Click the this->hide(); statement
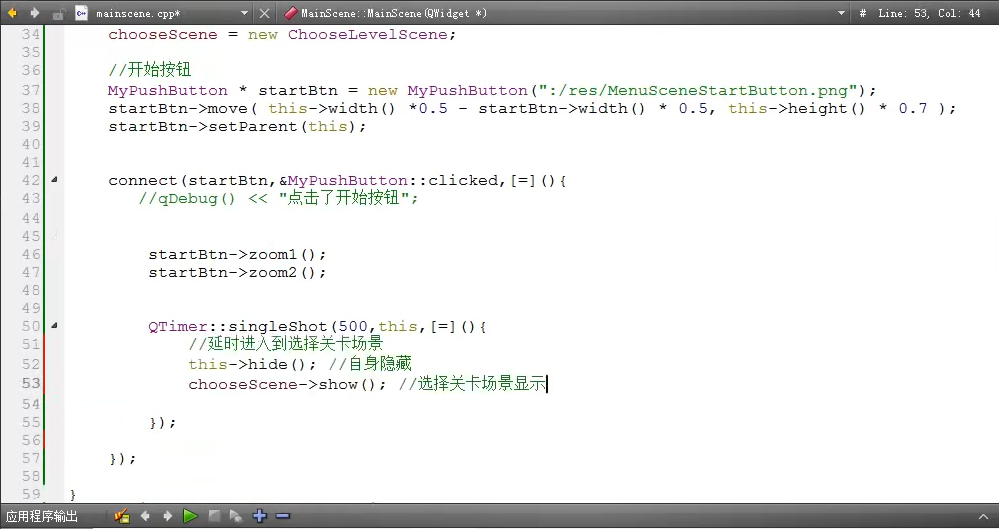Image resolution: width=999 pixels, height=529 pixels. pyautogui.click(x=252, y=364)
